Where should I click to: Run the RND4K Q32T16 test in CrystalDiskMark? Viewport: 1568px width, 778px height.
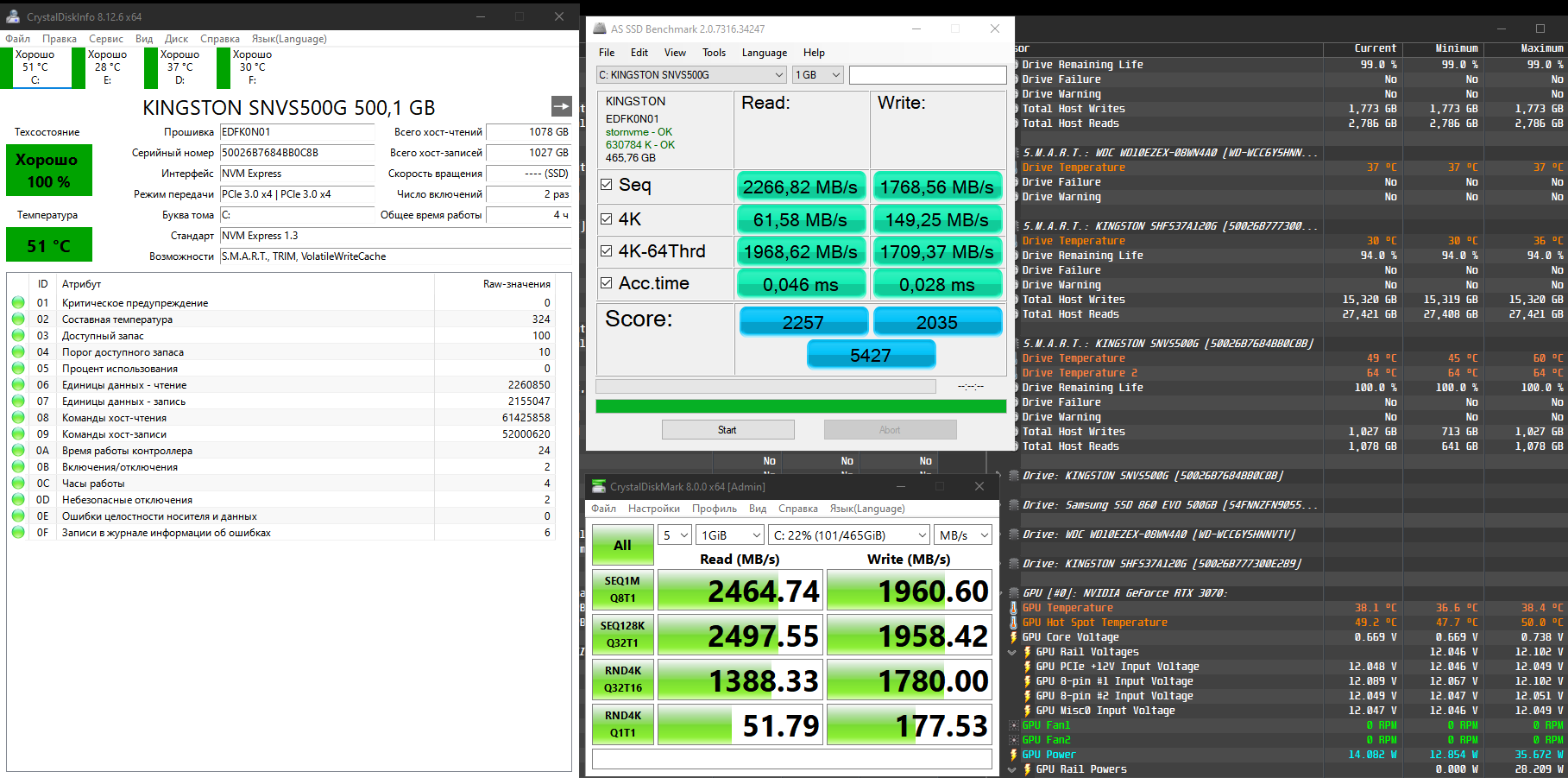622,680
